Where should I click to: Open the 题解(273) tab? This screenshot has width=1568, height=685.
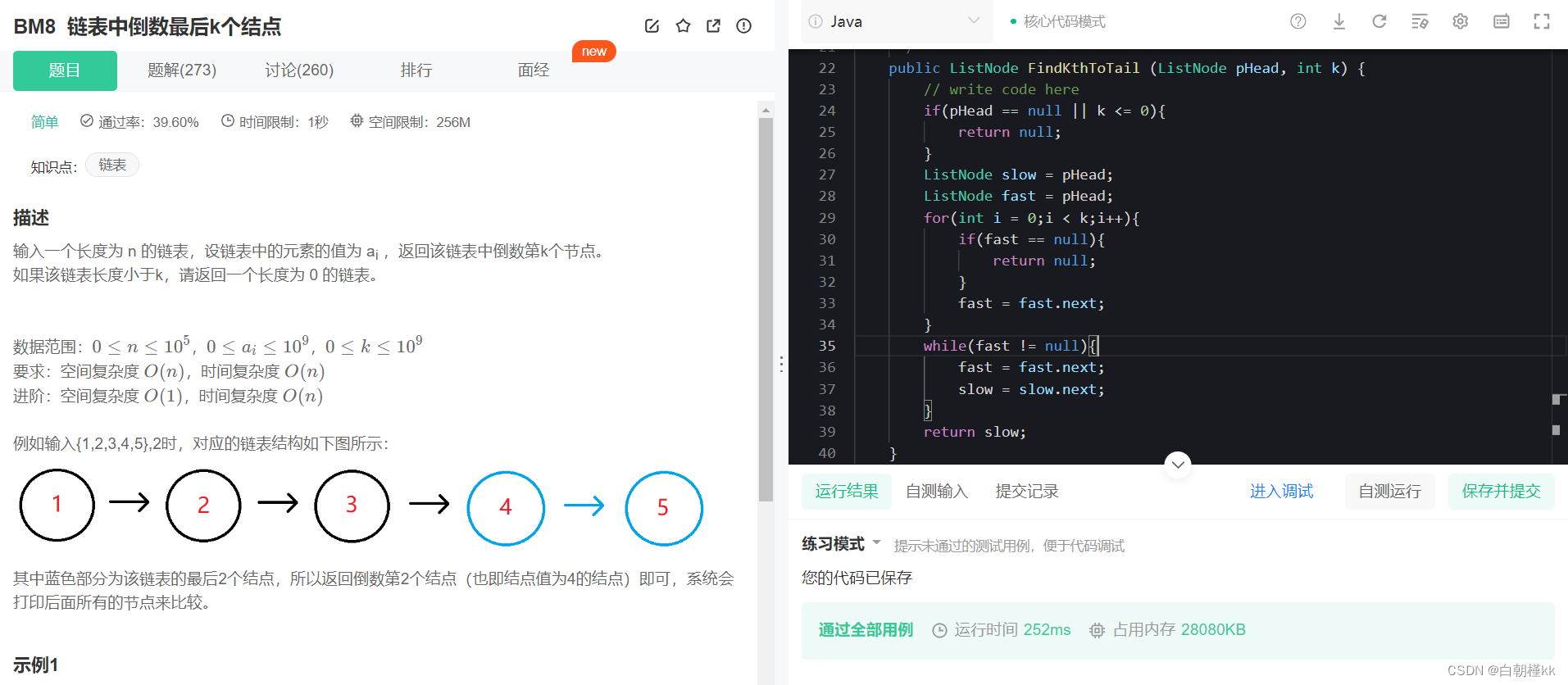[x=182, y=70]
